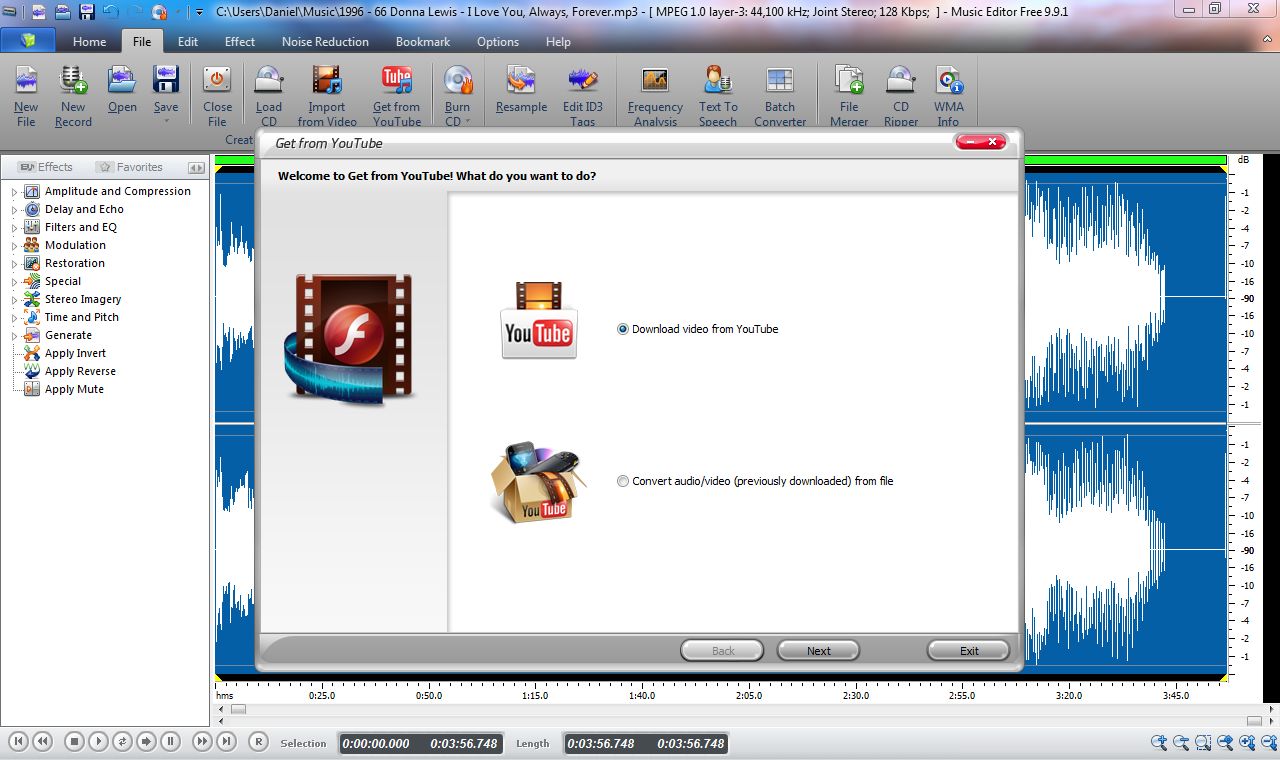Click the Play button
This screenshot has height=760, width=1280.
[x=98, y=741]
